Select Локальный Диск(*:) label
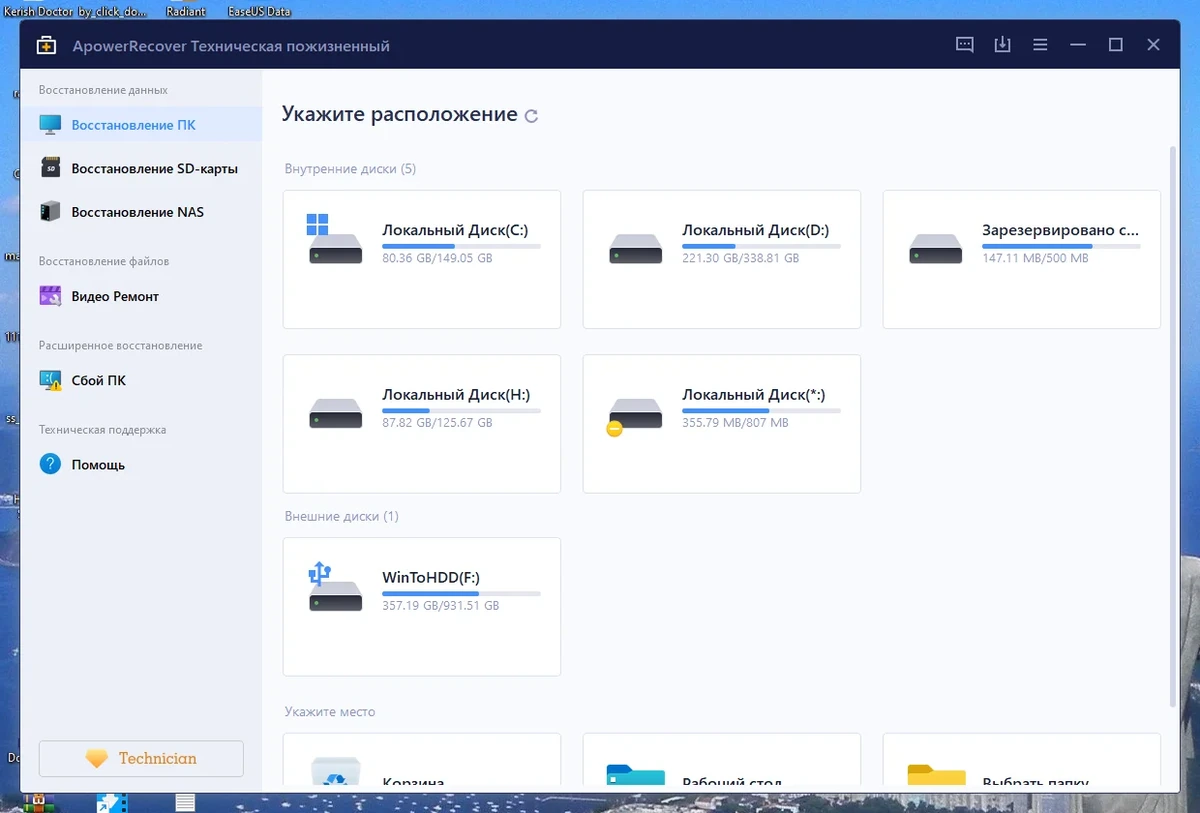Image resolution: width=1200 pixels, height=813 pixels. pyautogui.click(x=754, y=395)
